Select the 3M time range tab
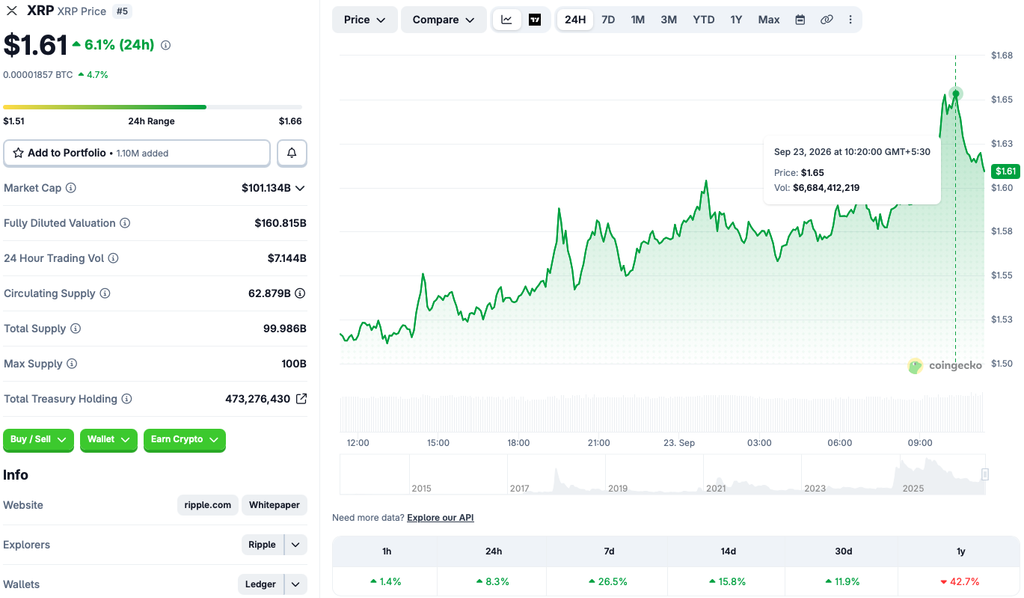This screenshot has height=598, width=1024. pos(669,20)
